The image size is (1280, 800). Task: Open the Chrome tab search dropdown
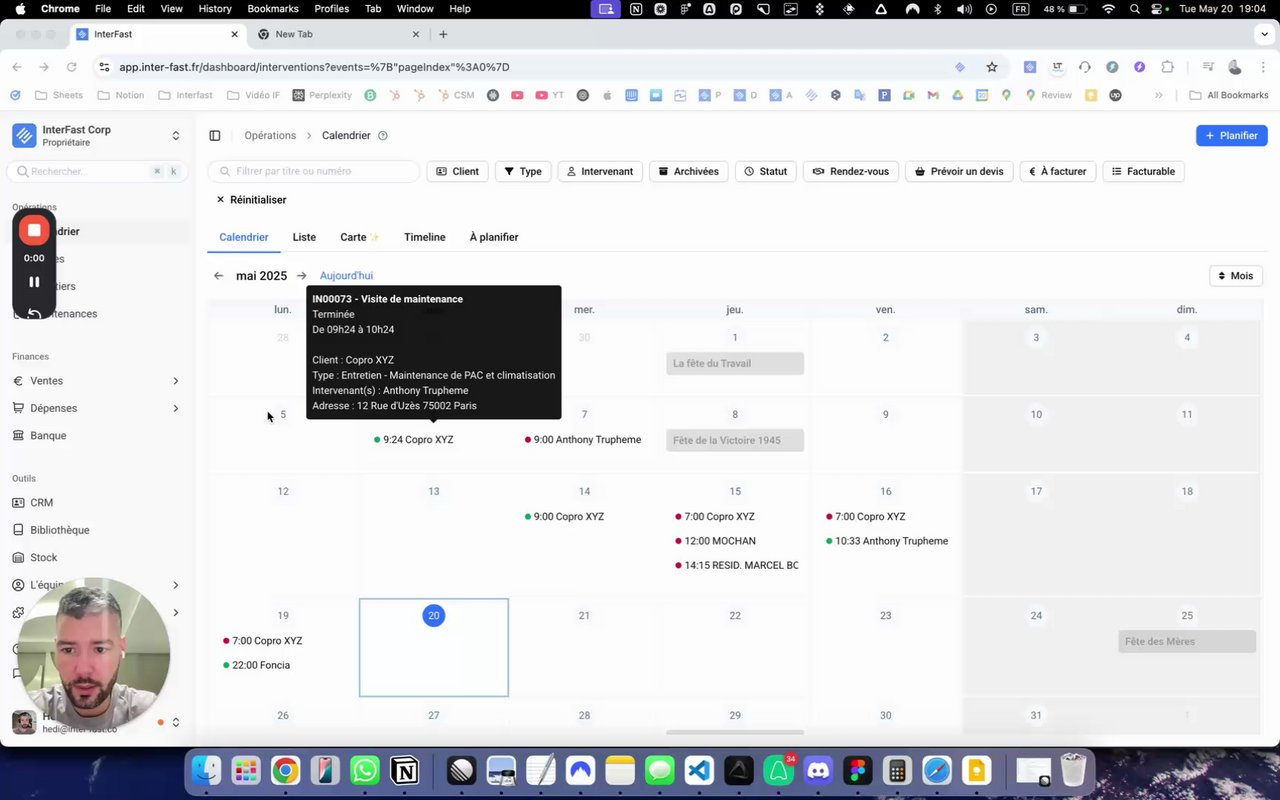[1263, 34]
